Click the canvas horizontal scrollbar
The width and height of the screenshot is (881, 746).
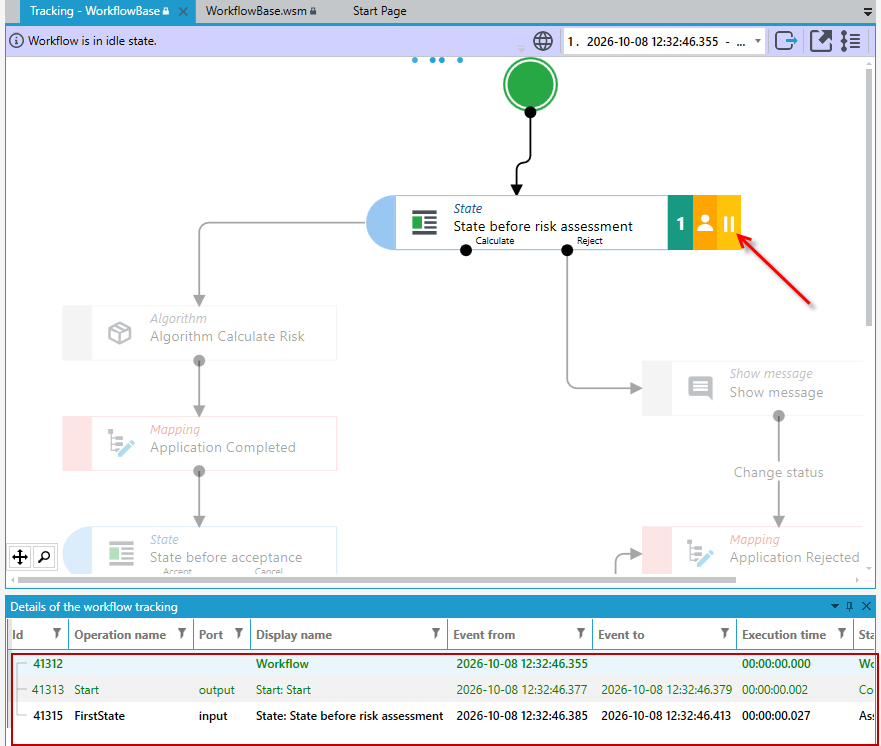(x=376, y=580)
